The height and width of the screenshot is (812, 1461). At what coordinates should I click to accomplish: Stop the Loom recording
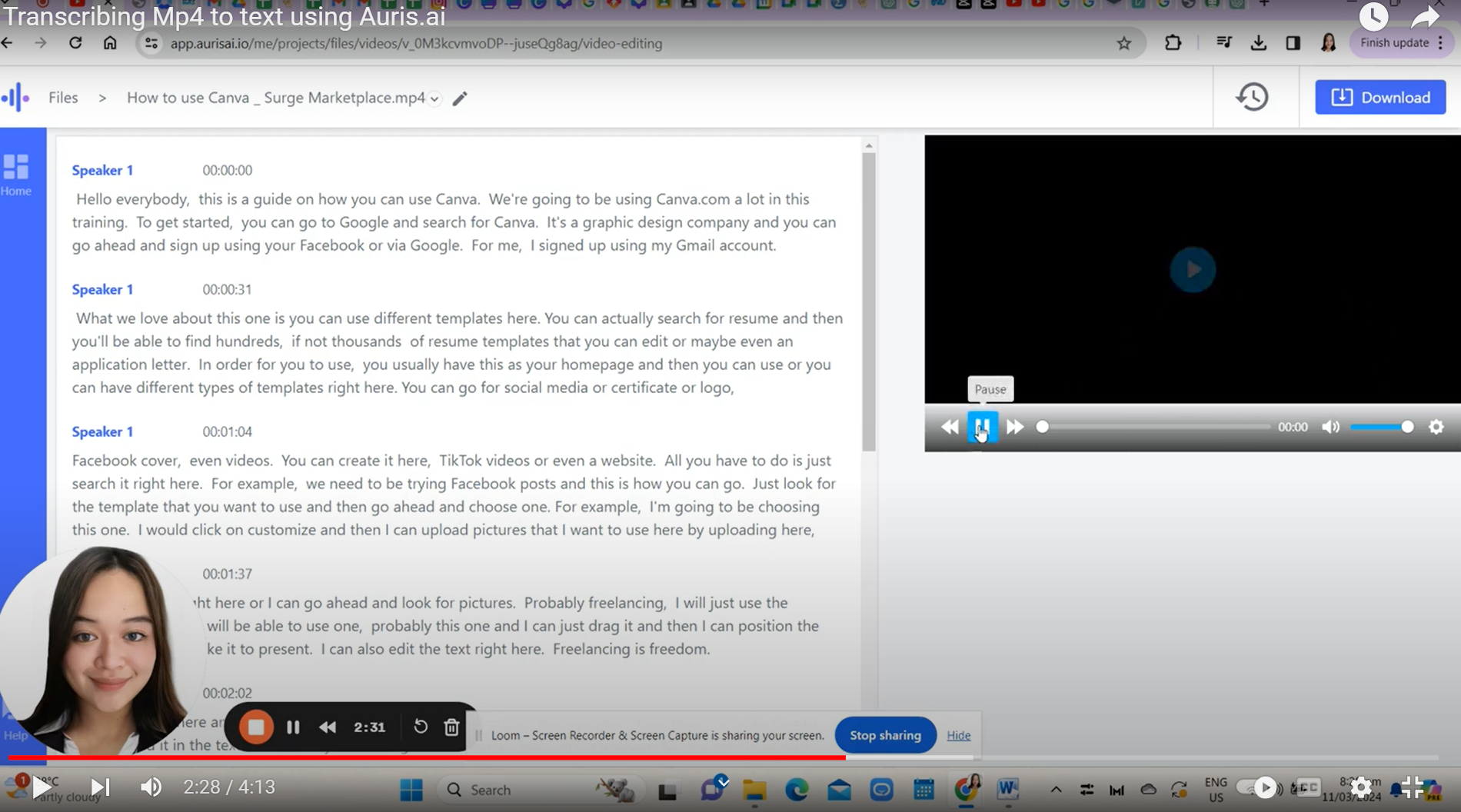(x=256, y=727)
